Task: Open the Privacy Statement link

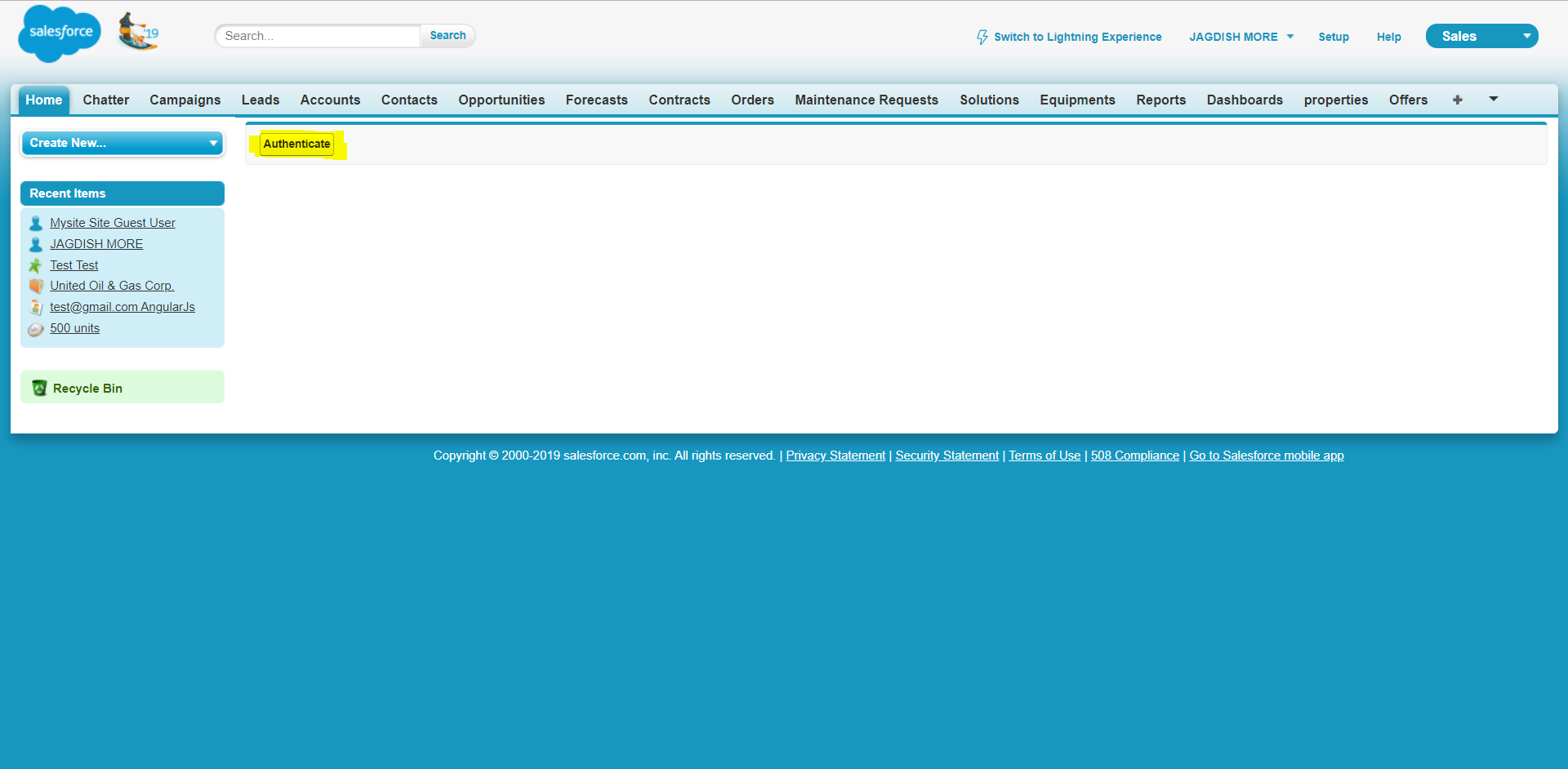Action: pyautogui.click(x=835, y=456)
